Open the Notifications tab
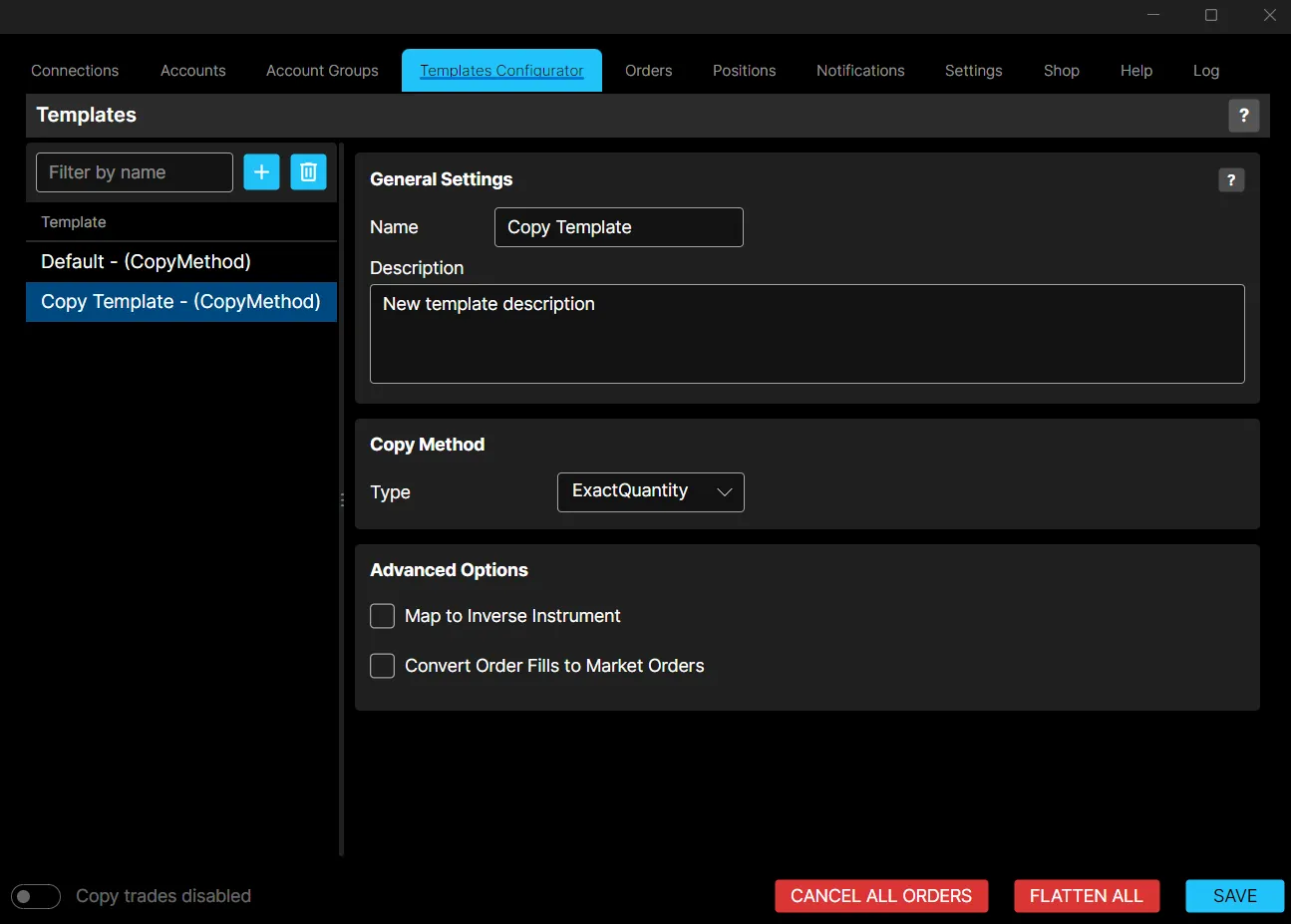 click(x=860, y=71)
